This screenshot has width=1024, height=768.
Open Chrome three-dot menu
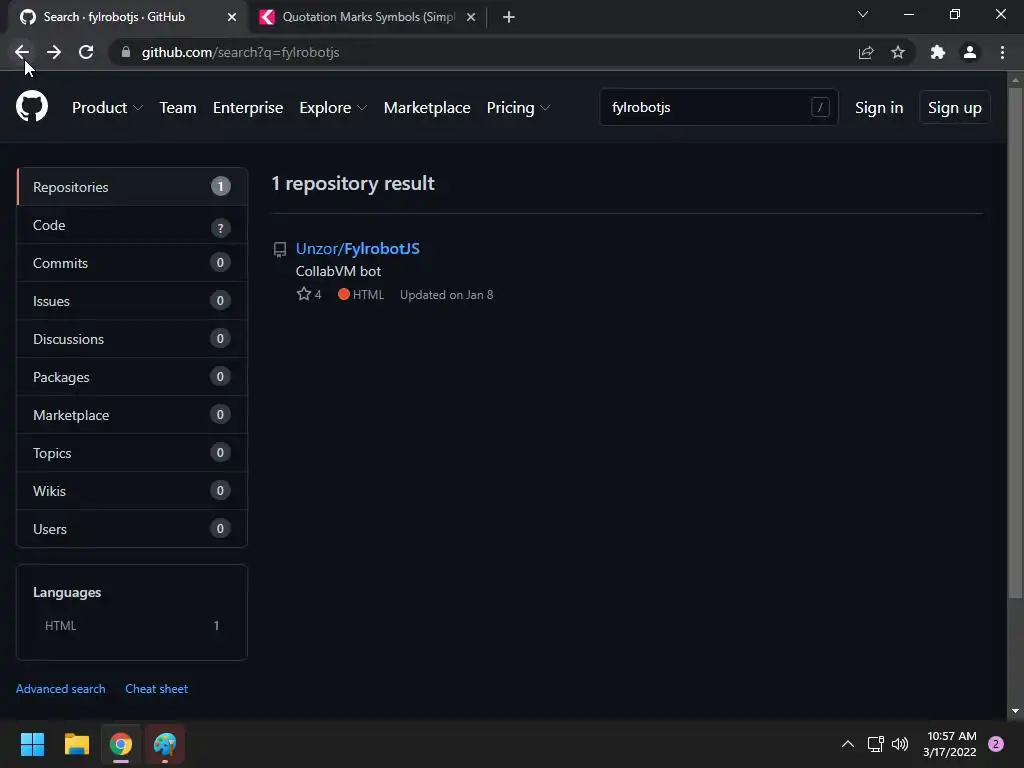click(1002, 52)
